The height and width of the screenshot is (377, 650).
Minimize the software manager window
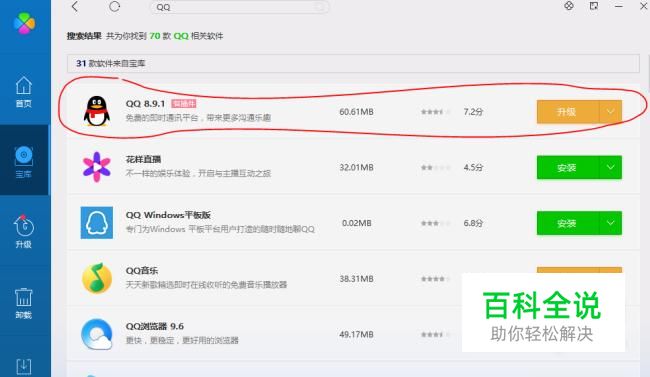tap(618, 6)
